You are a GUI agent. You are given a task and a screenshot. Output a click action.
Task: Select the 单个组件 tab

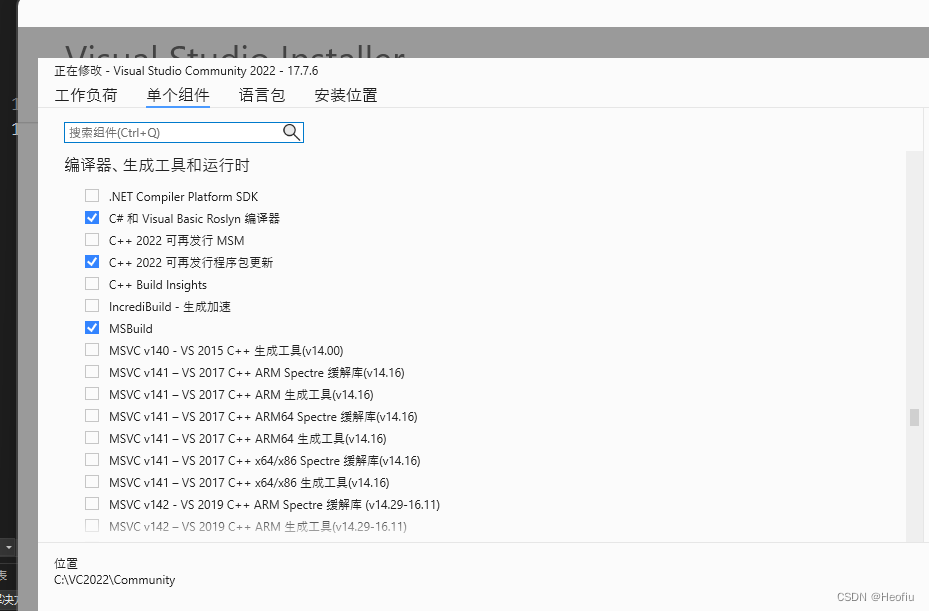click(x=178, y=95)
